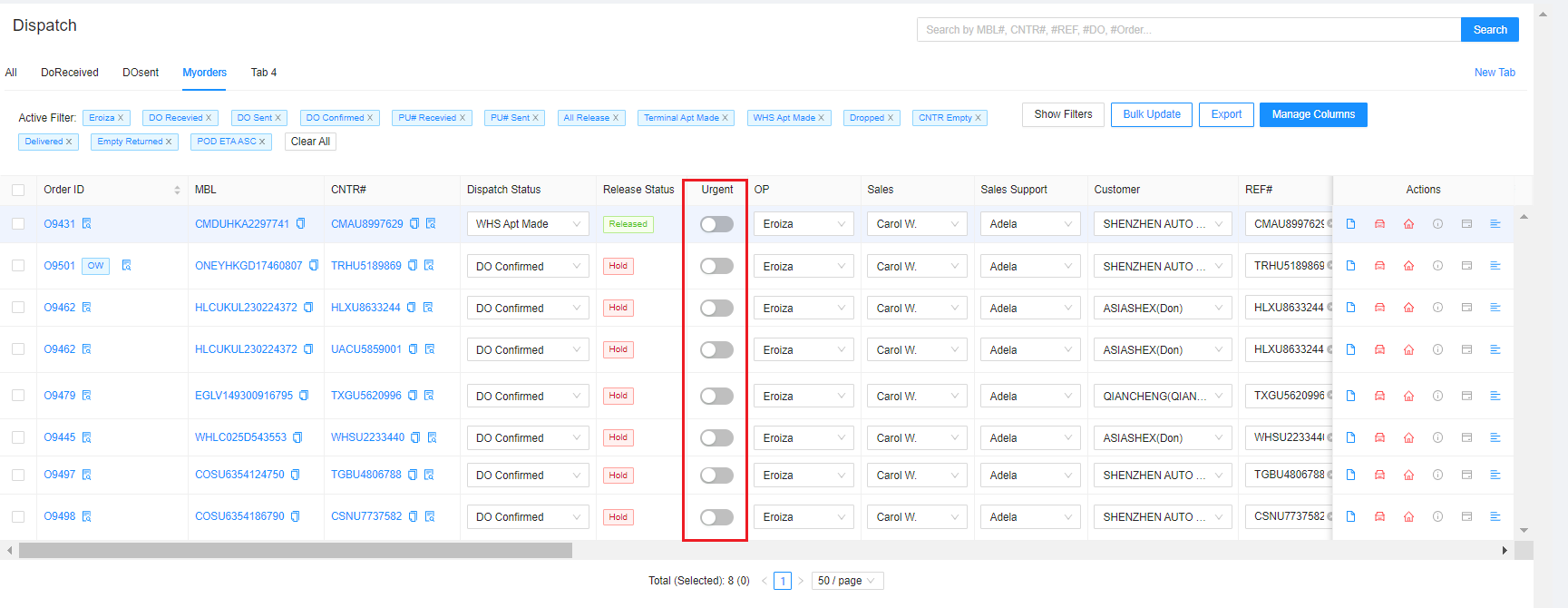Click the red house icon in O9501 row
This screenshot has height=608, width=1568.
coord(1408,266)
